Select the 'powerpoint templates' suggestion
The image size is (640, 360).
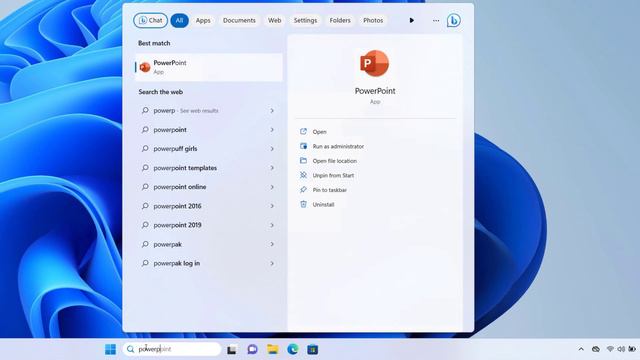pyautogui.click(x=209, y=168)
